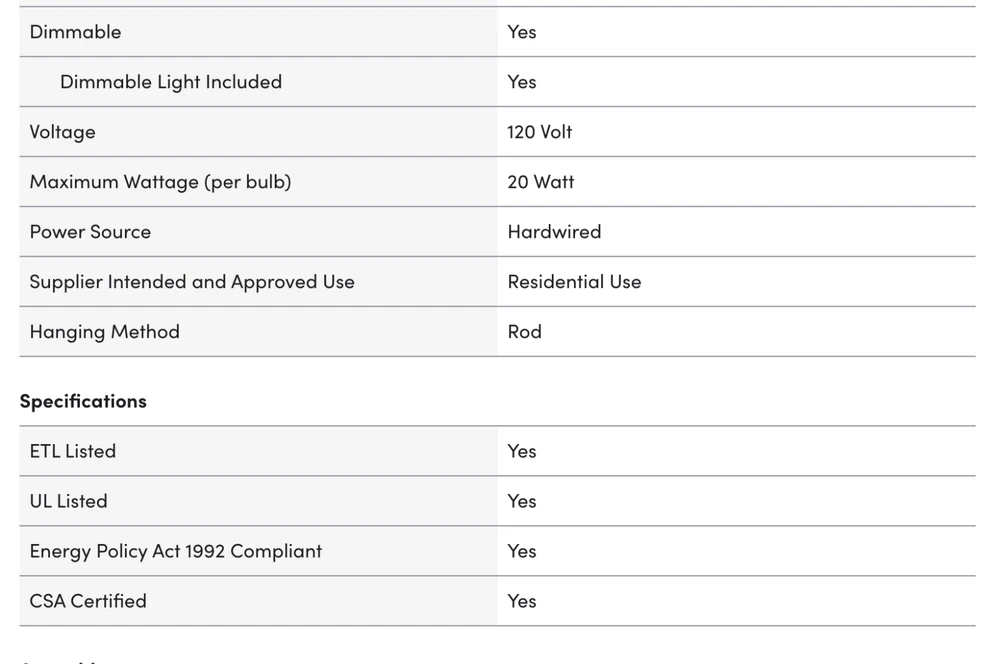Select the Yes value for ETL Listed
This screenshot has height=664, width=1000.
tap(522, 451)
